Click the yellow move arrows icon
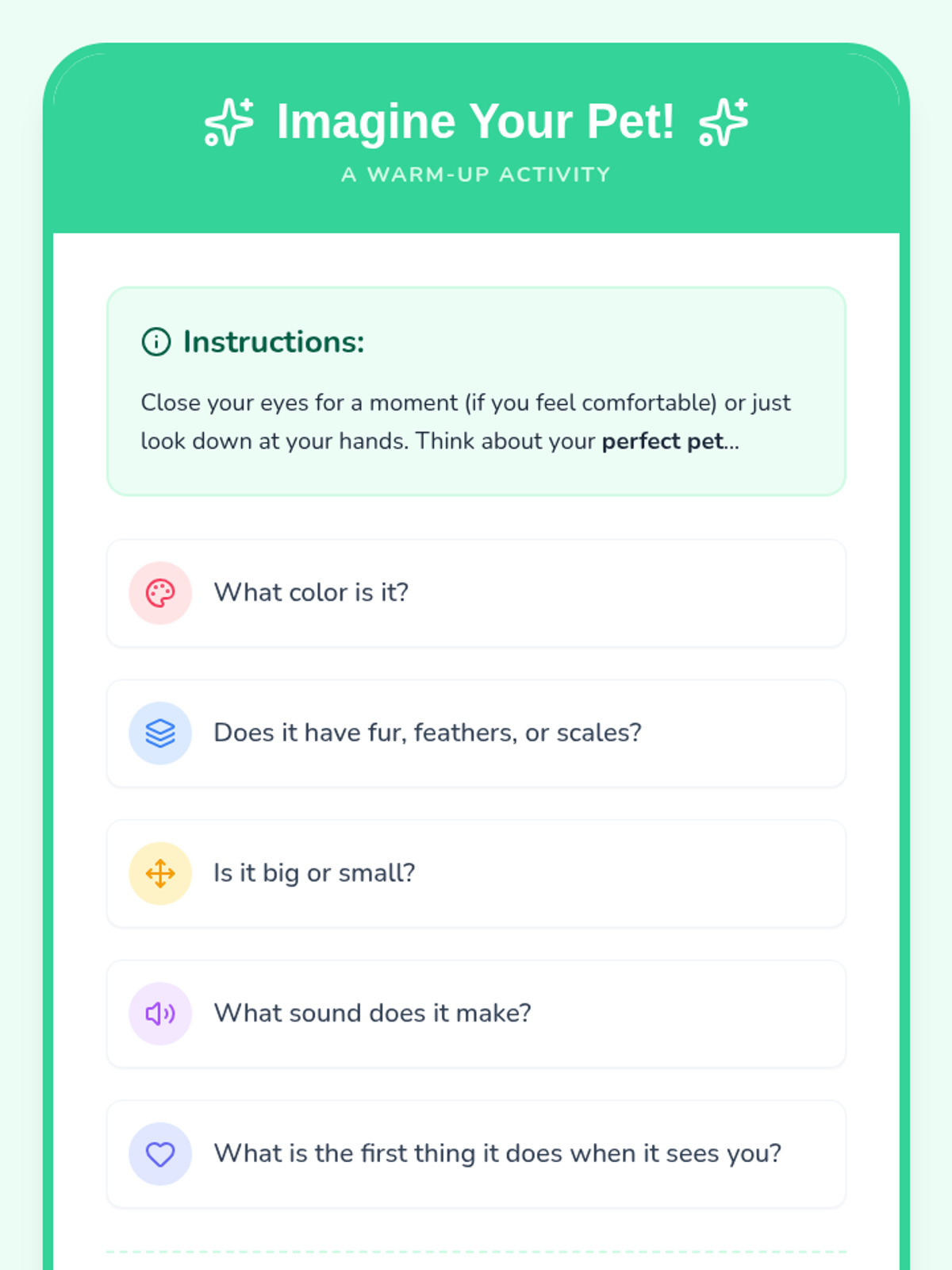This screenshot has height=1270, width=952. tap(160, 873)
